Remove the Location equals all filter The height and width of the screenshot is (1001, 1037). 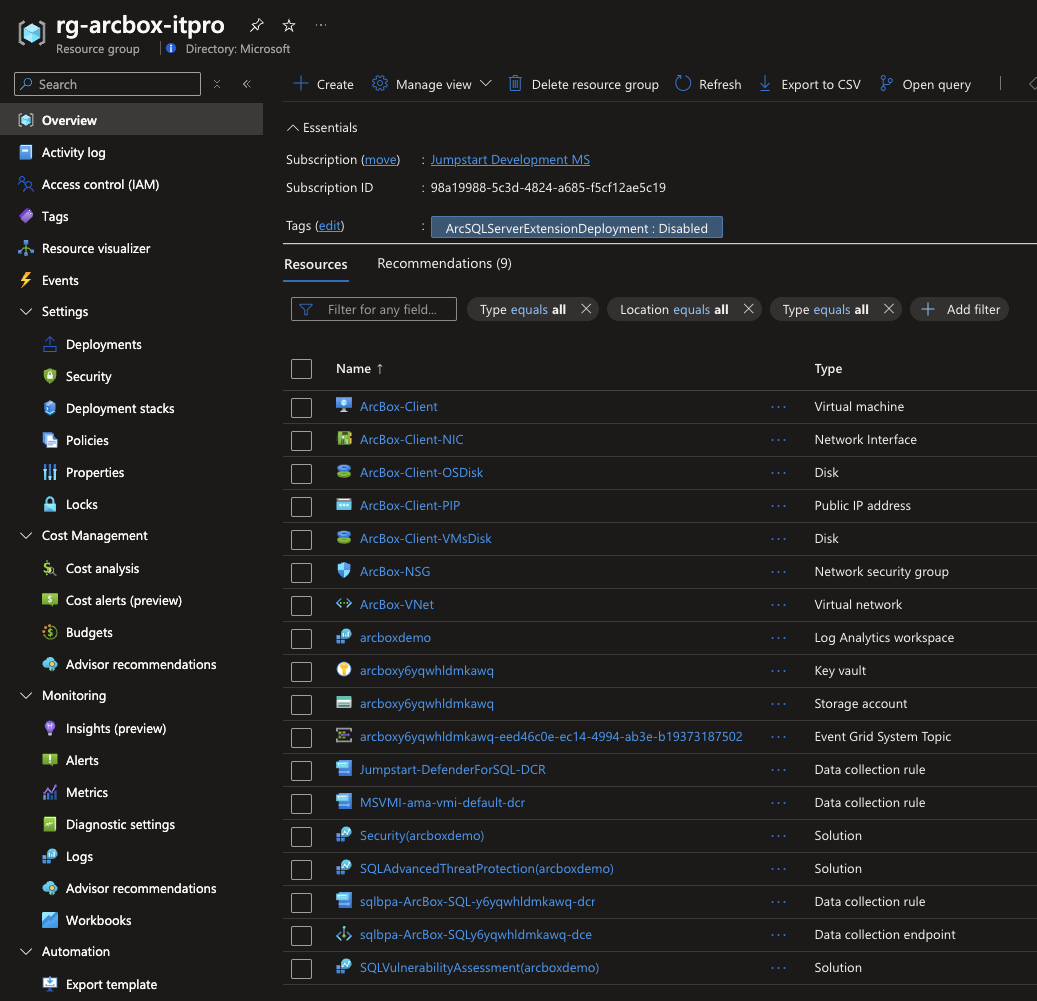click(x=748, y=309)
